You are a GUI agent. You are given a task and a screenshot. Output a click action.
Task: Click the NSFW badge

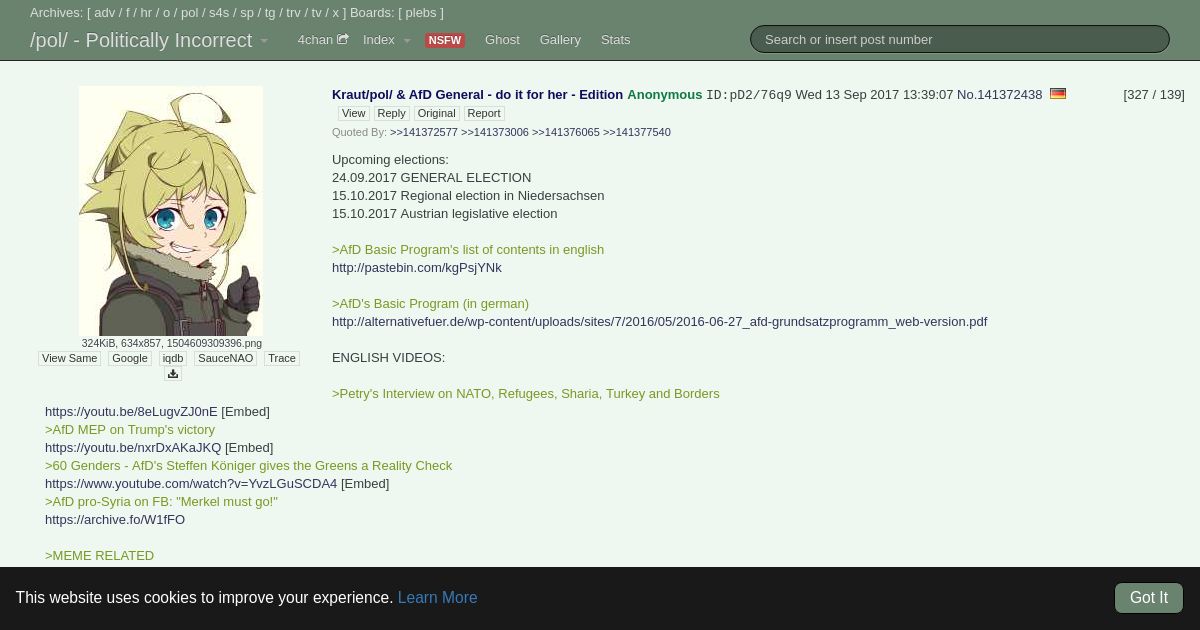[x=444, y=40]
